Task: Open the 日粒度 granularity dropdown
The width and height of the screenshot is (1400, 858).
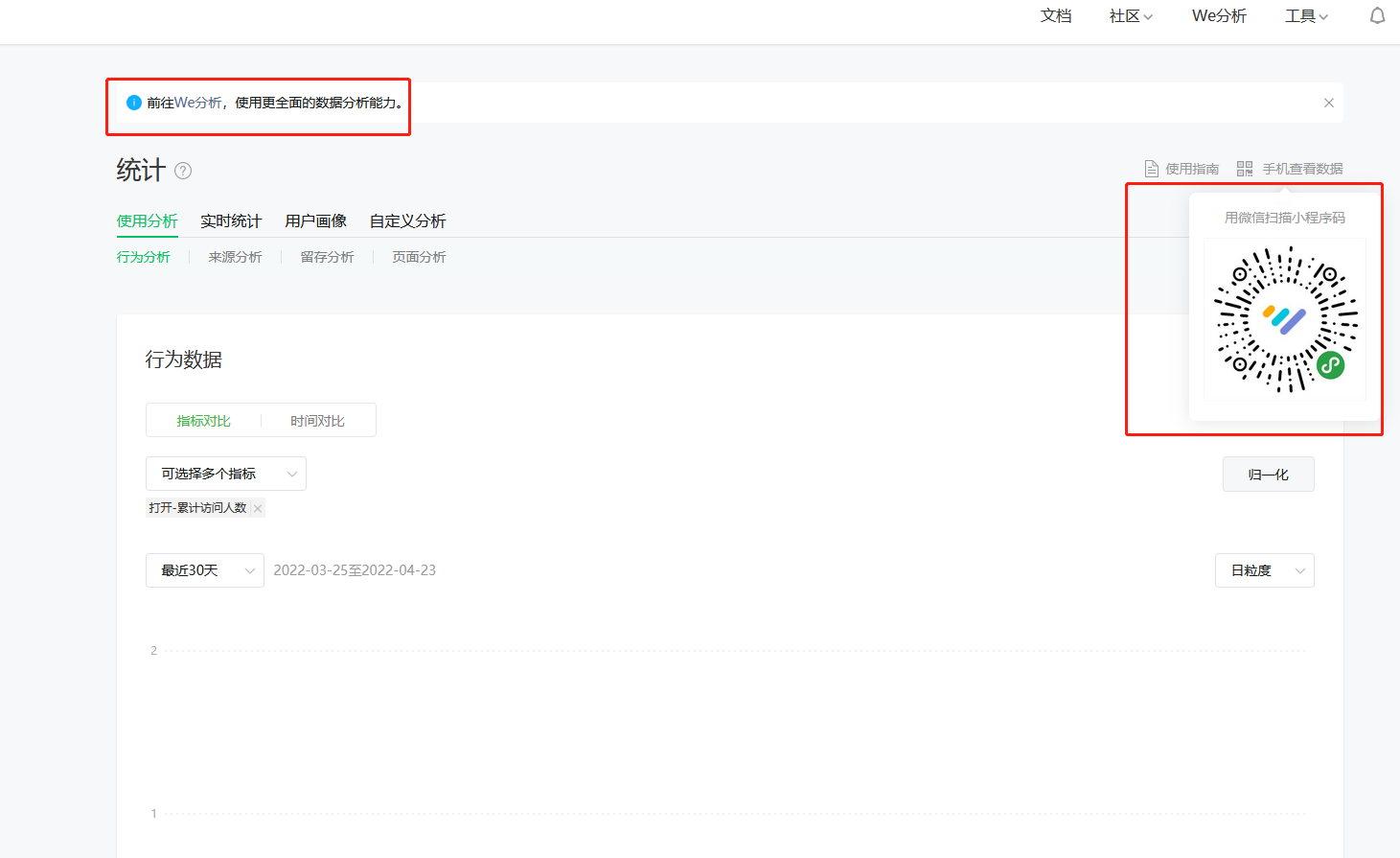Action: tap(1264, 570)
